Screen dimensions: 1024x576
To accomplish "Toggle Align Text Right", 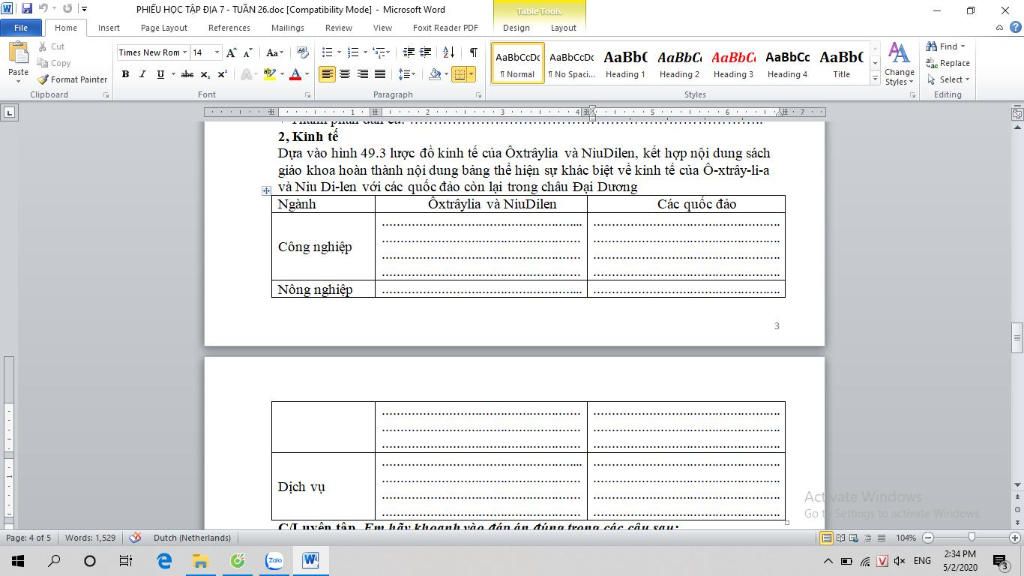I will click(362, 74).
